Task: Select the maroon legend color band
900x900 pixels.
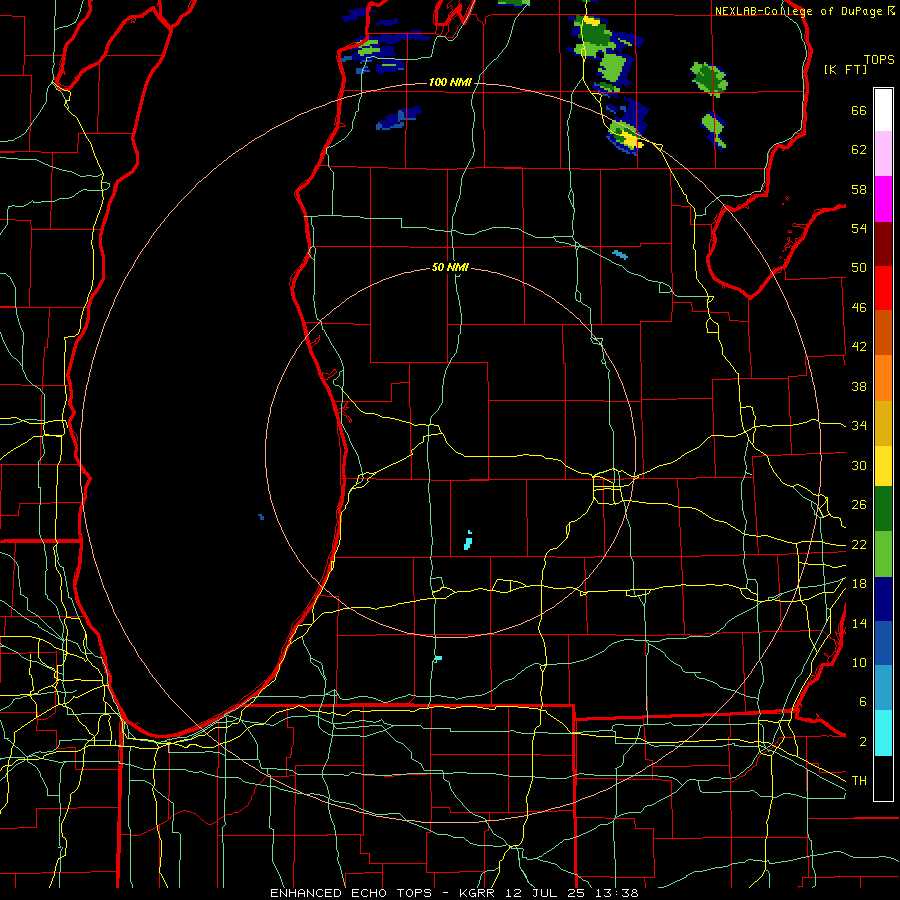Action: pos(883,244)
